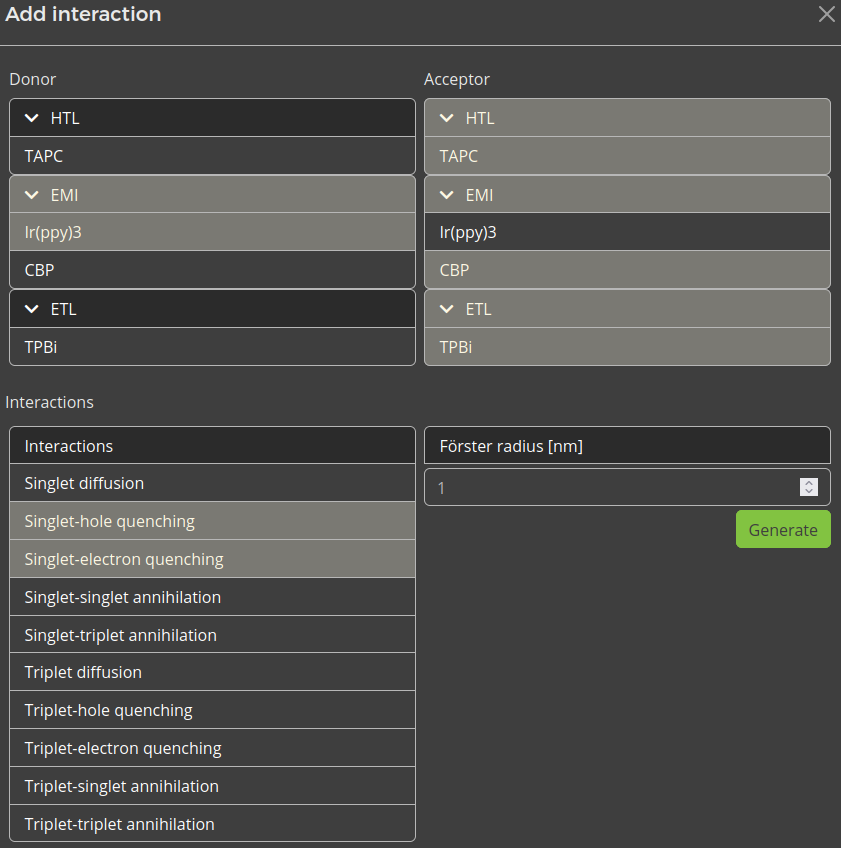This screenshot has width=841, height=848.
Task: Collapse the Acceptor HTL group chevron
Action: click(447, 118)
